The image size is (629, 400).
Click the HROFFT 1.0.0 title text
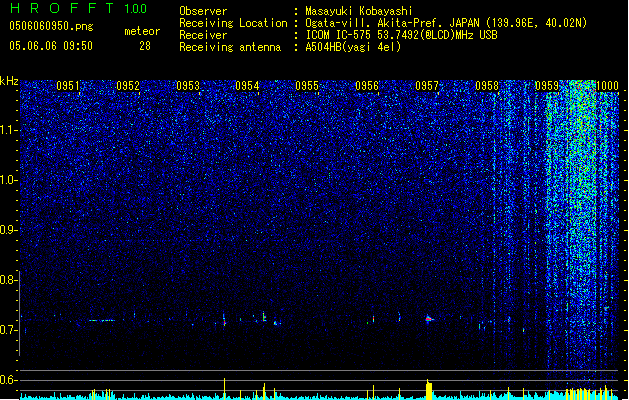tap(79, 8)
